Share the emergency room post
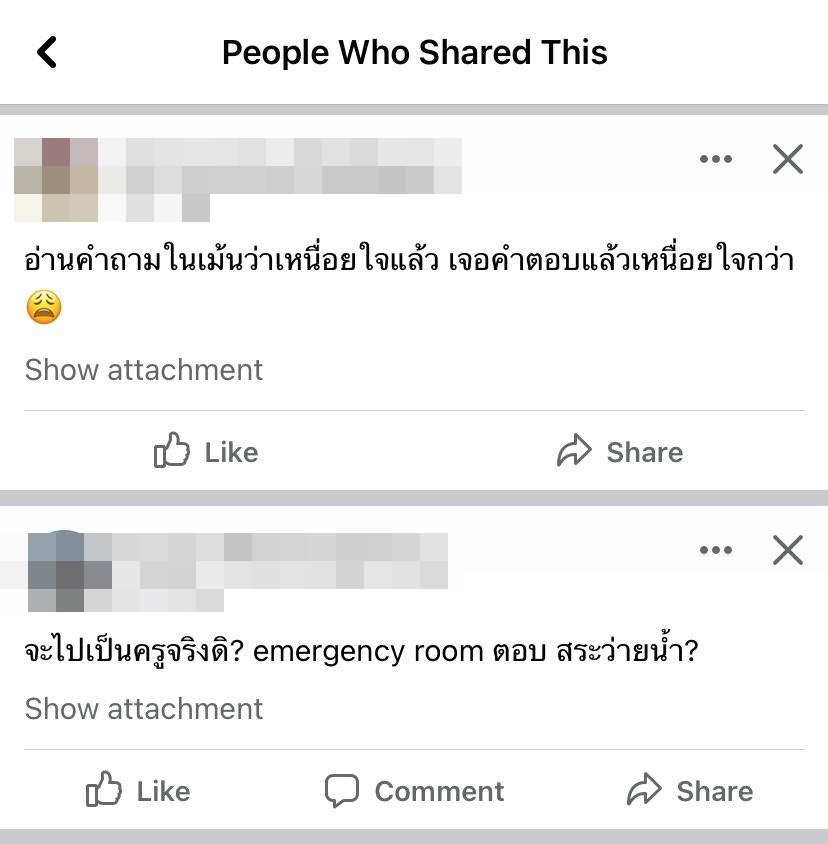 pyautogui.click(x=690, y=790)
